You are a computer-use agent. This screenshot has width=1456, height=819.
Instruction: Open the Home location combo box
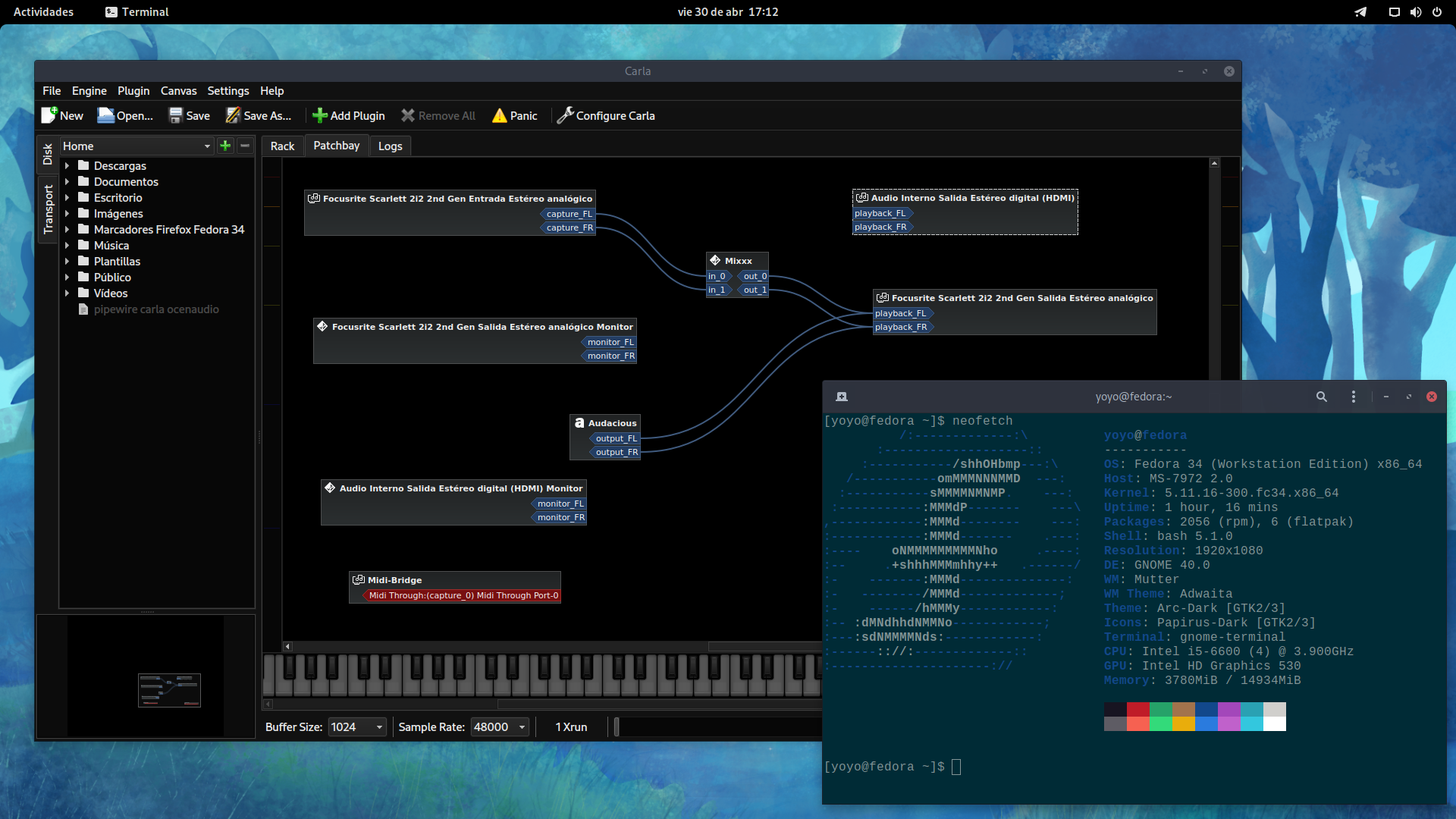pyautogui.click(x=136, y=146)
